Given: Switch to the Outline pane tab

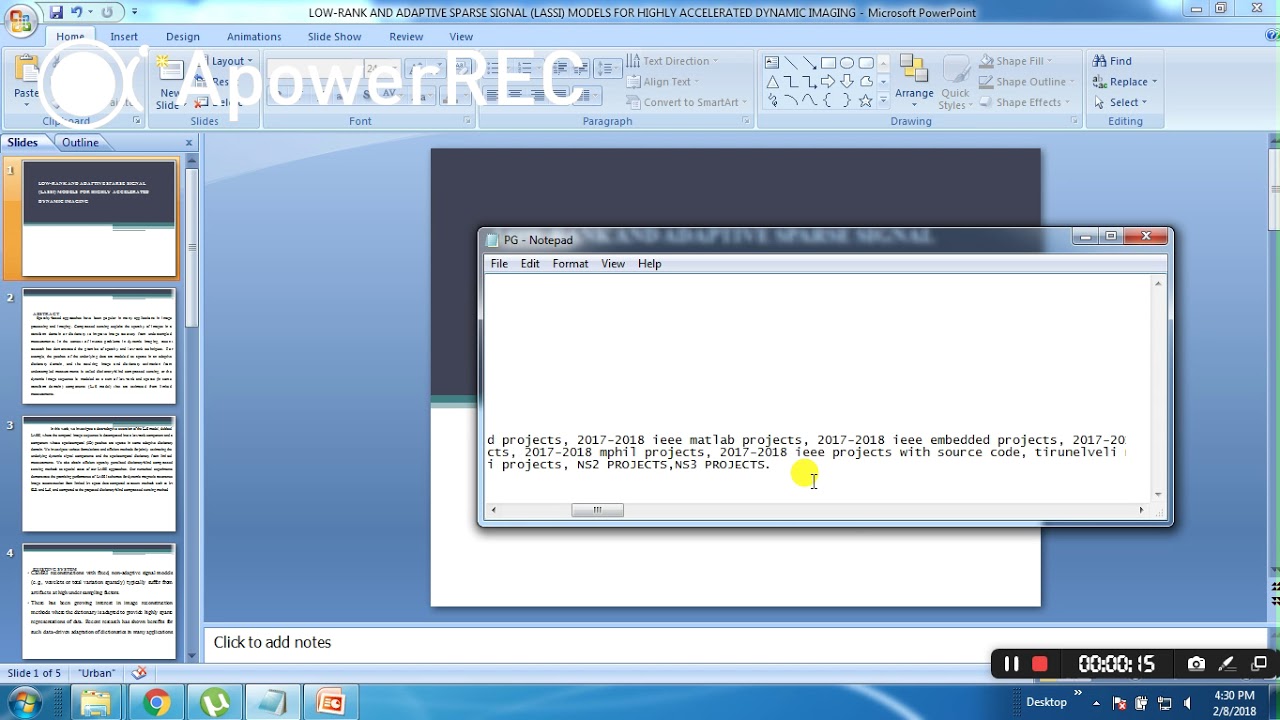Looking at the screenshot, I should click(80, 143).
